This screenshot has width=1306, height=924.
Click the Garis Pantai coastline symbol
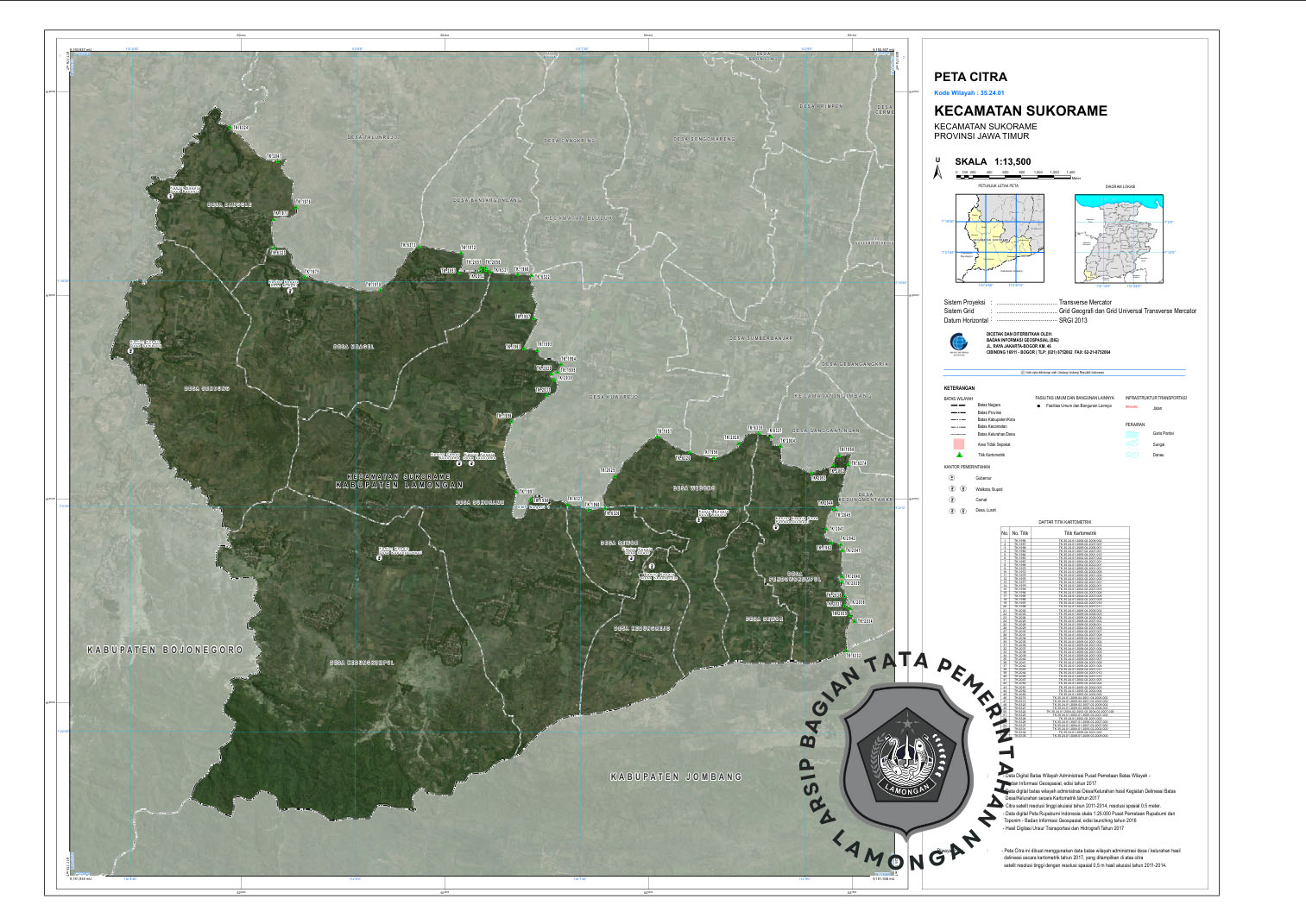pyautogui.click(x=1132, y=433)
